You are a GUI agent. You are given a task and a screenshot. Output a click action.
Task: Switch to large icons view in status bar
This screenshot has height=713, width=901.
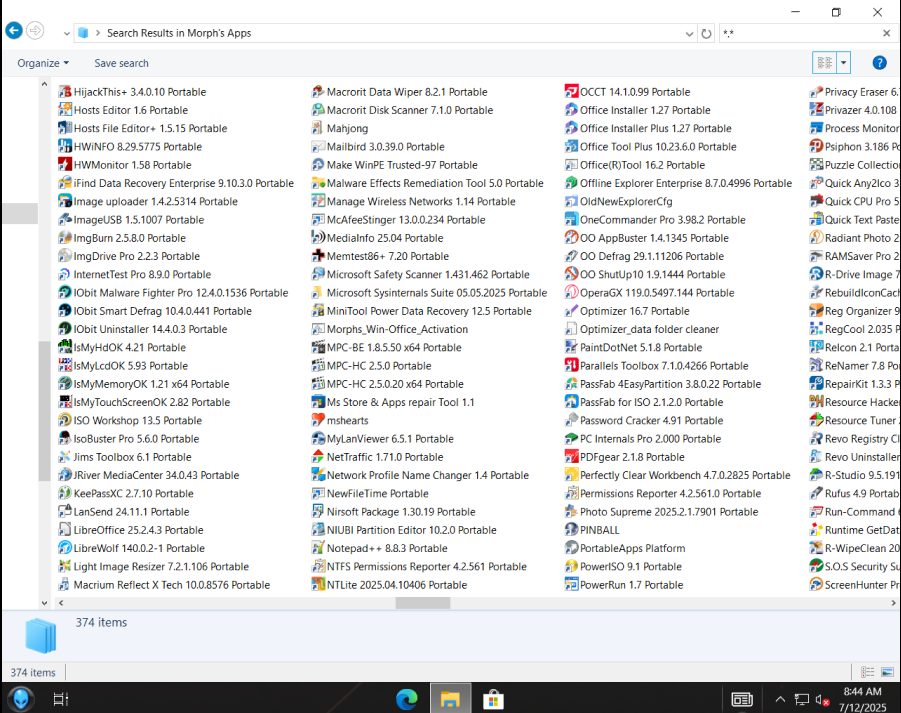click(x=887, y=672)
